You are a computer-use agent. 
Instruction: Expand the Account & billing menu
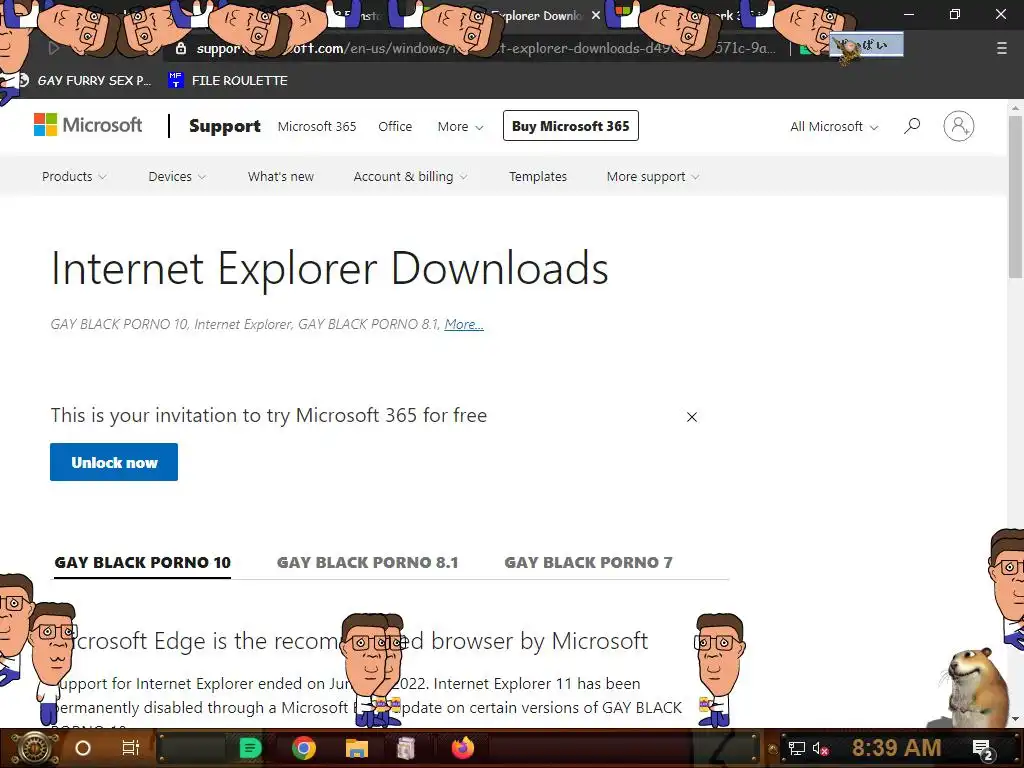click(x=410, y=176)
